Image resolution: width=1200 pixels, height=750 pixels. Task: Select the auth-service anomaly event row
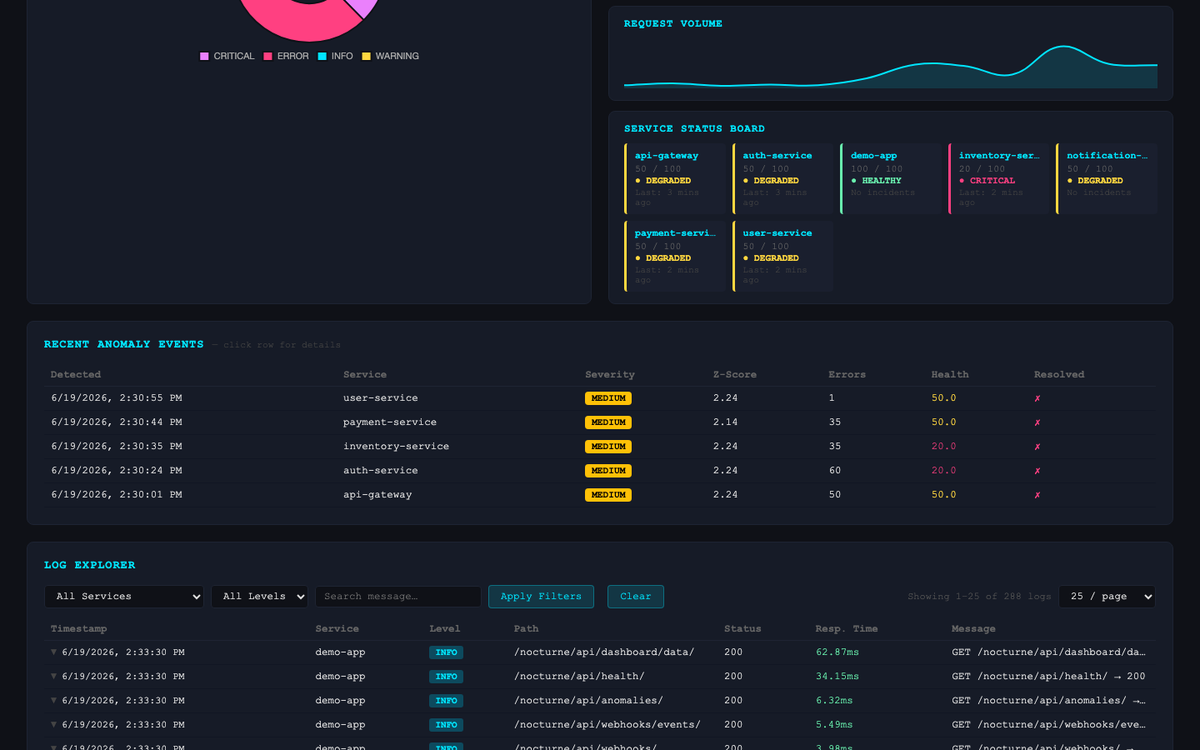click(600, 470)
